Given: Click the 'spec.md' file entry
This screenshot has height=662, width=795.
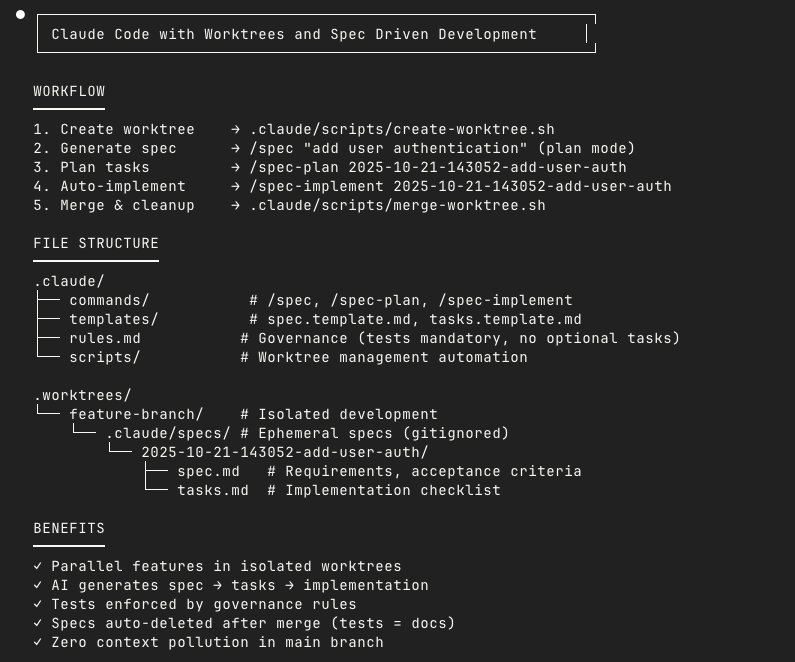Looking at the screenshot, I should click(x=208, y=471).
